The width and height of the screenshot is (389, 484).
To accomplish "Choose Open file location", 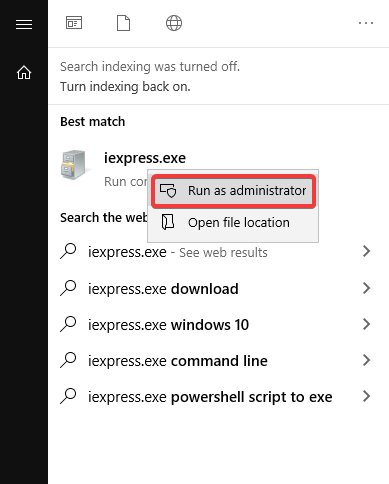I will pyautogui.click(x=233, y=222).
